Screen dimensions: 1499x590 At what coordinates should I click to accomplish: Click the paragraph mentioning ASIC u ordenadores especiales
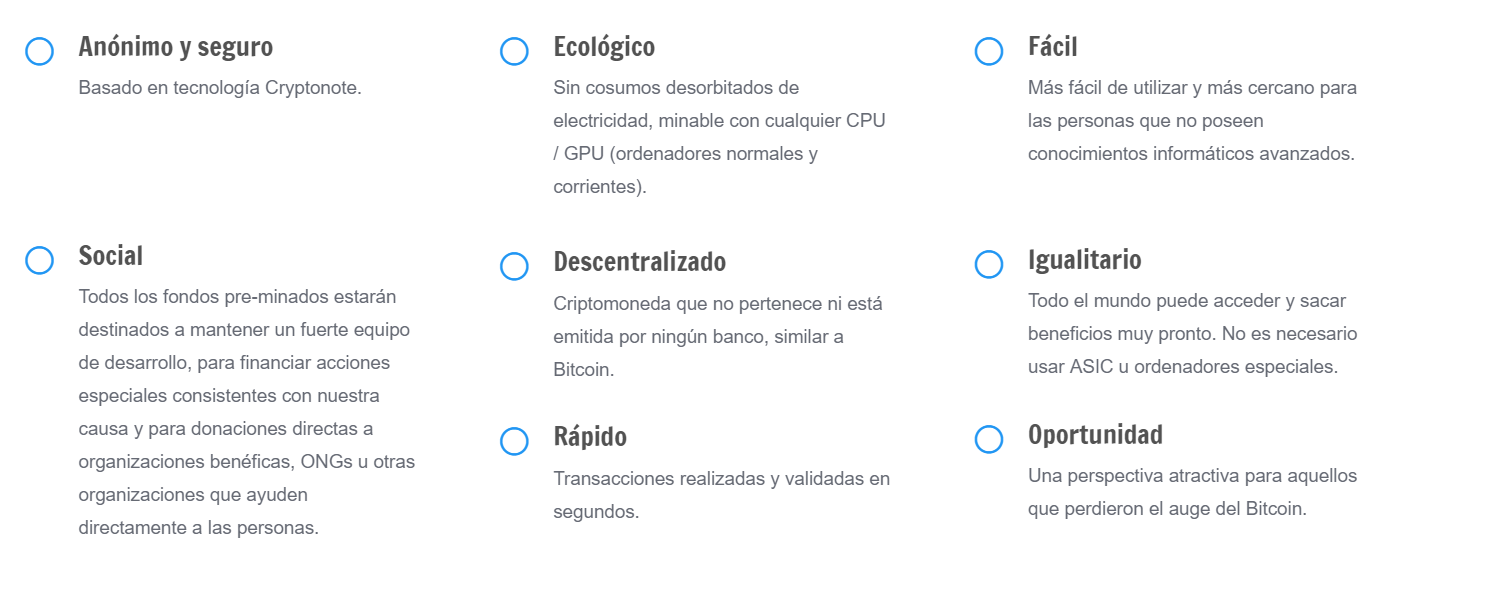(x=1193, y=333)
